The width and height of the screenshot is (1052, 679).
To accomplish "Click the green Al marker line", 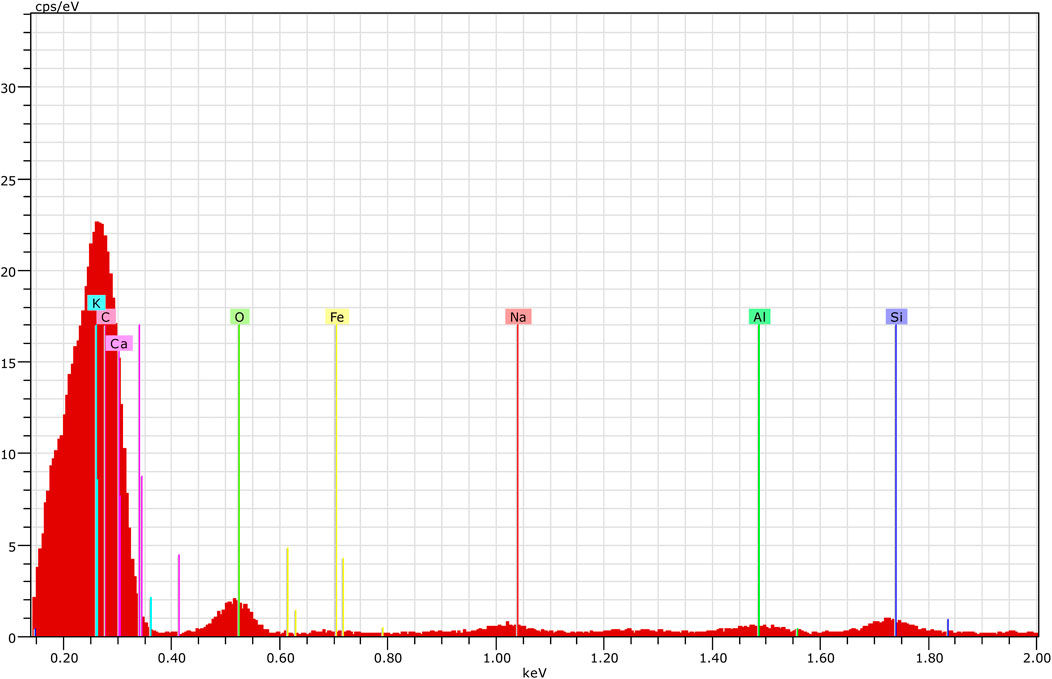I will [759, 480].
